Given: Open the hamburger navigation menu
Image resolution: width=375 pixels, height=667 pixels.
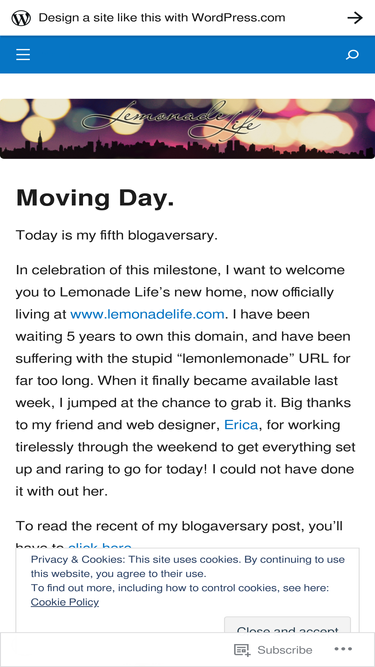Looking at the screenshot, I should [x=23, y=54].
